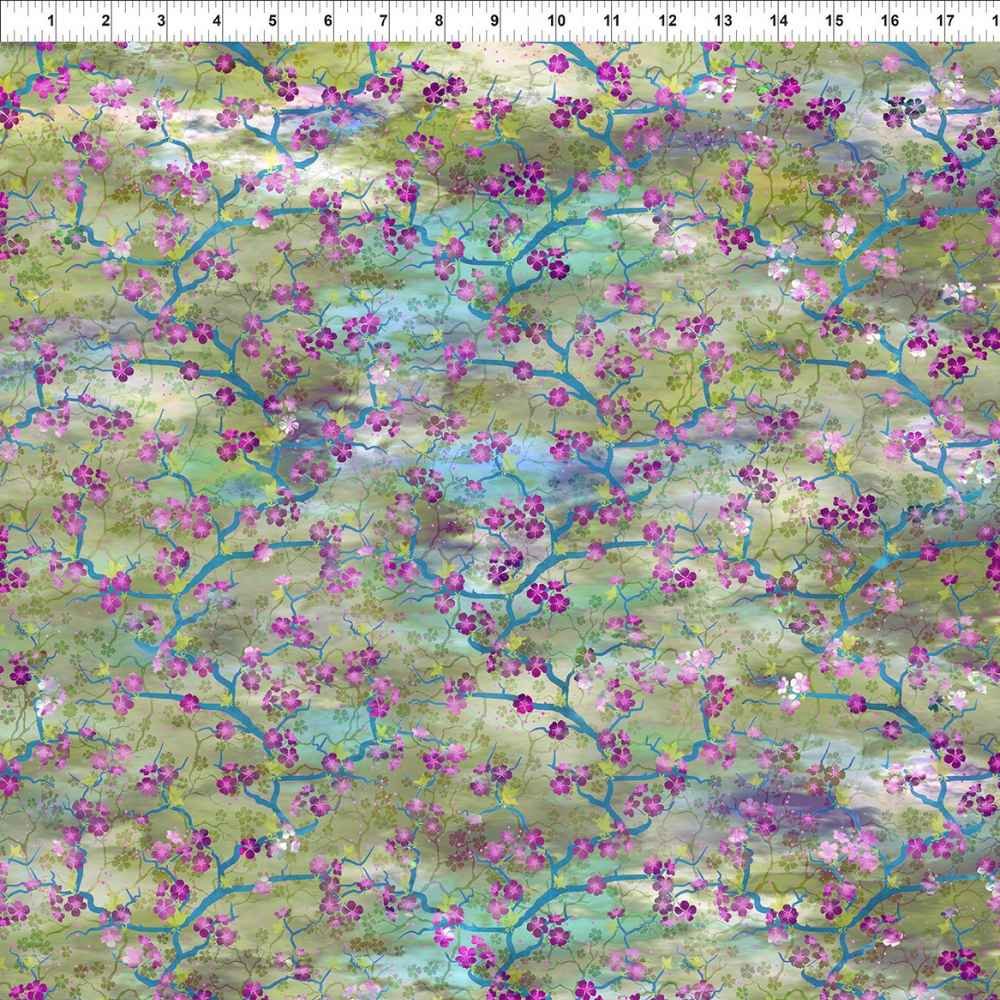Click the ruler mark labeled 6
Viewport: 1000px width, 1000px height.
[x=328, y=20]
